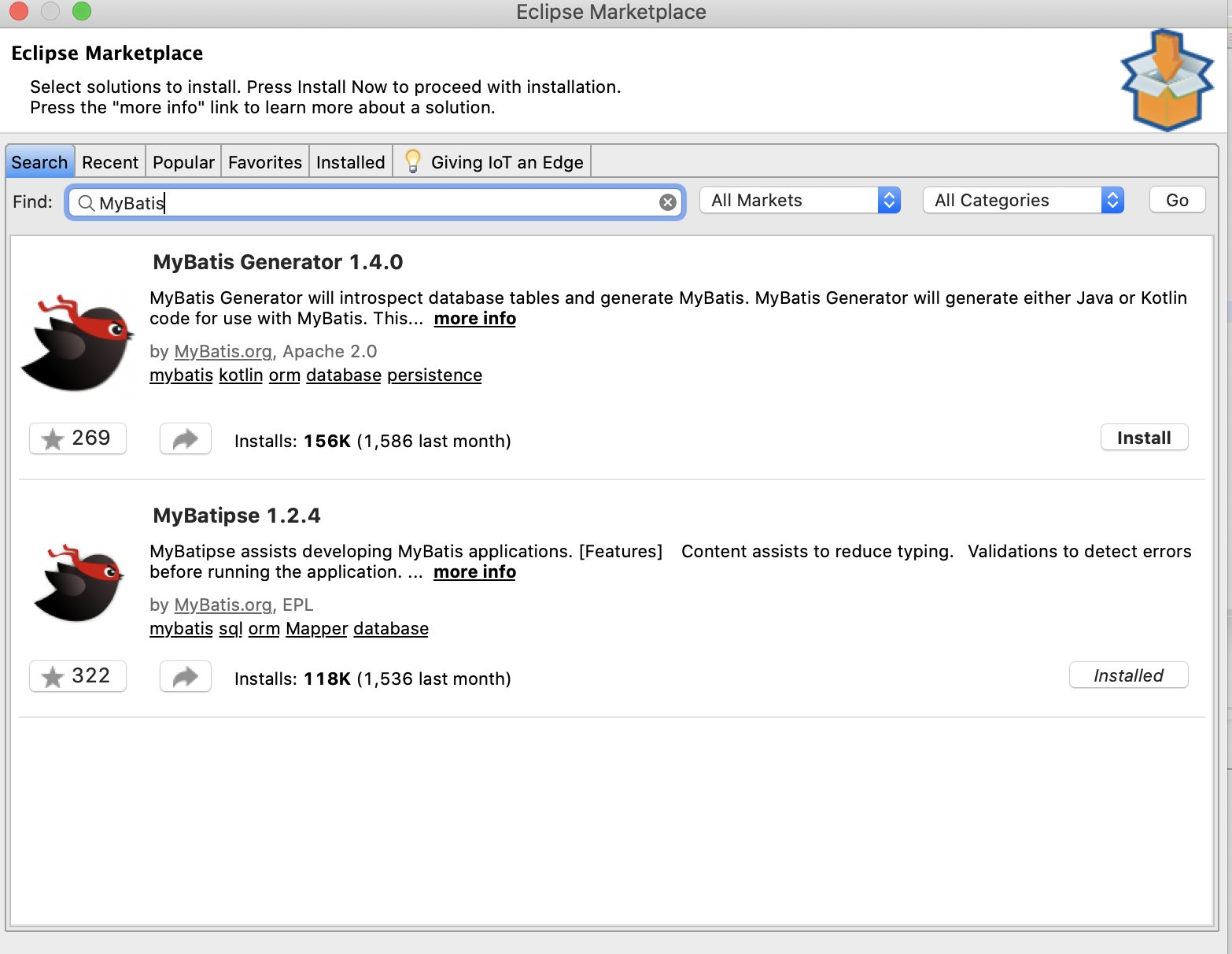The width and height of the screenshot is (1232, 954).
Task: Click Installs: 156K text
Action: point(293,441)
